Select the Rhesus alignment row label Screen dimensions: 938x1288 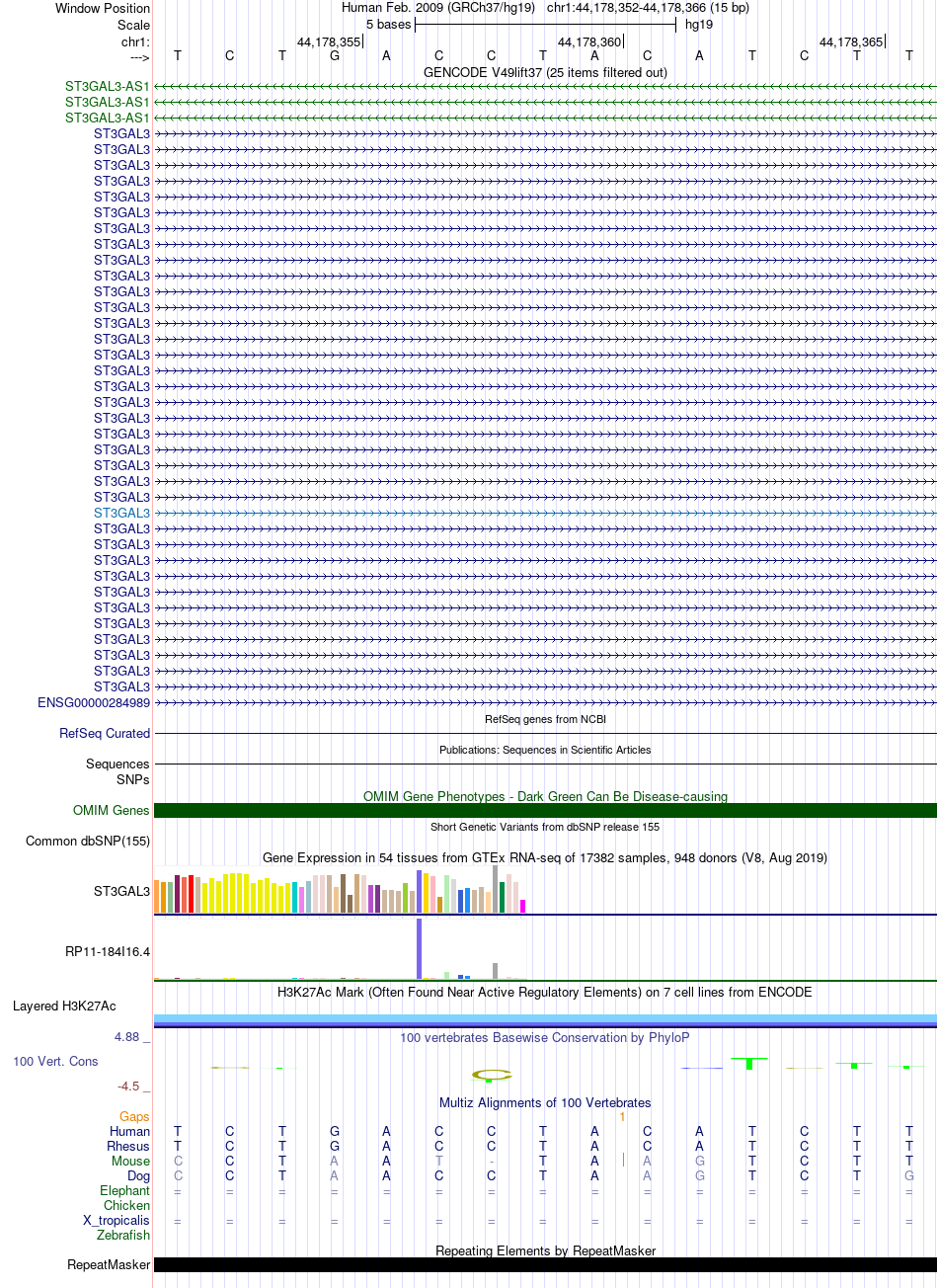coord(128,1146)
